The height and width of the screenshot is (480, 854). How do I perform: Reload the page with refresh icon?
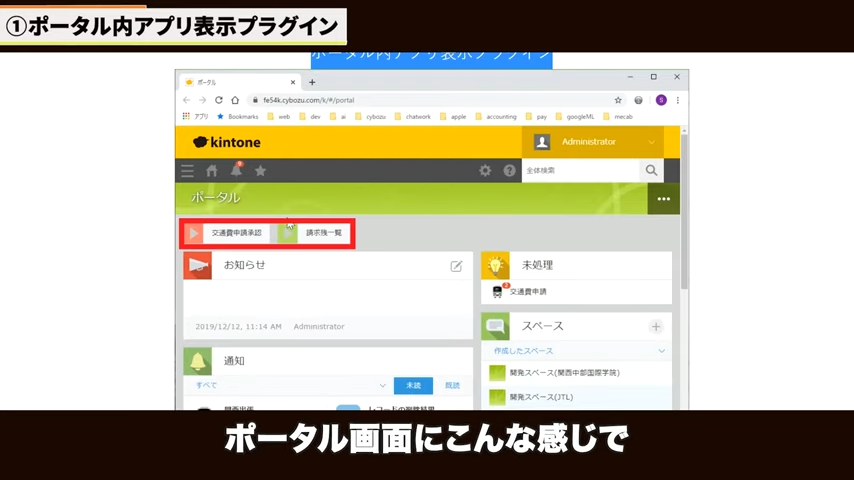[219, 100]
